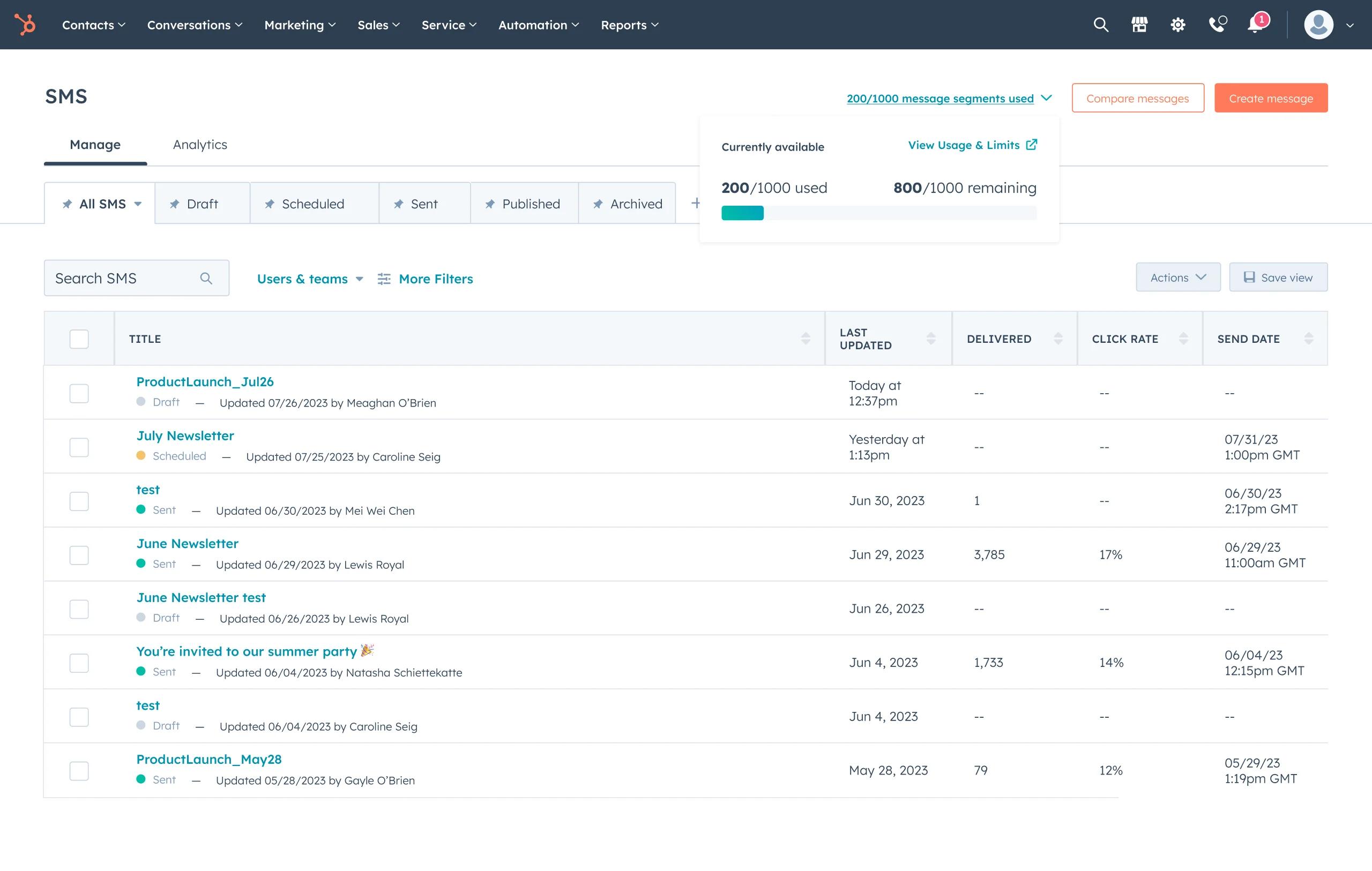
Task: Expand the Automation menu
Action: [539, 25]
